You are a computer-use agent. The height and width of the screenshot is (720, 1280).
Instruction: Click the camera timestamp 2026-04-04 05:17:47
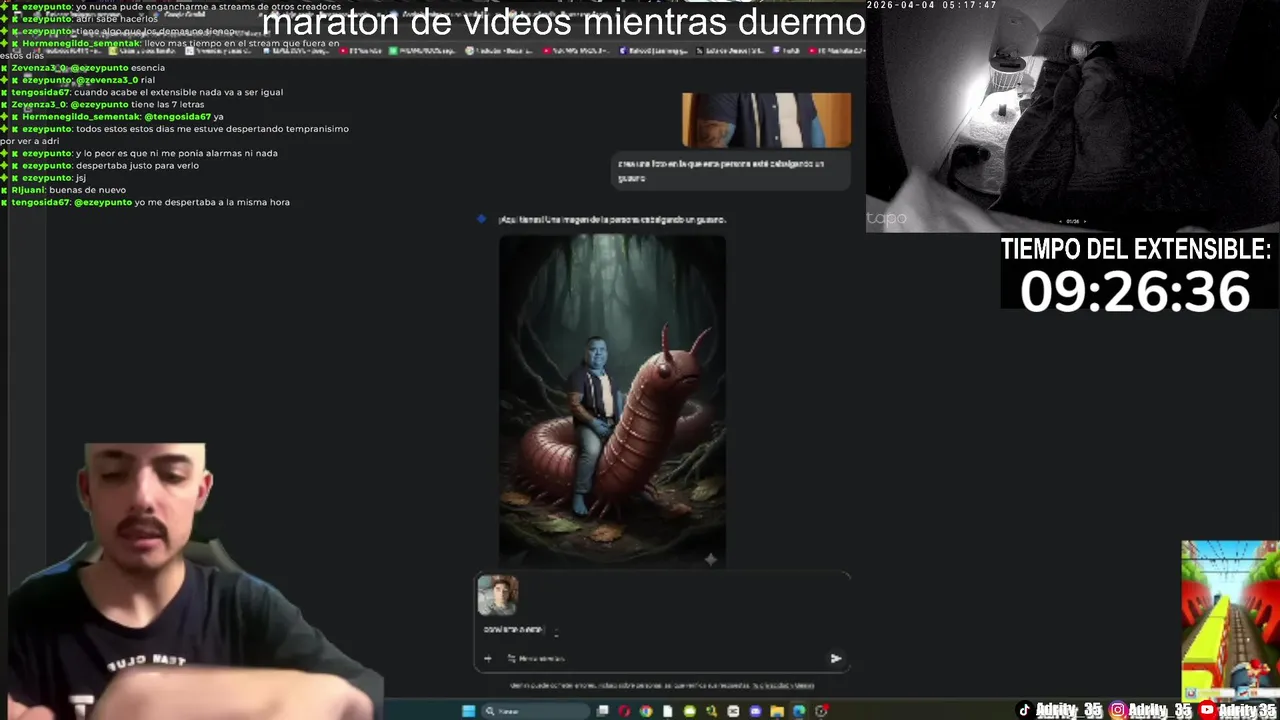click(x=931, y=5)
